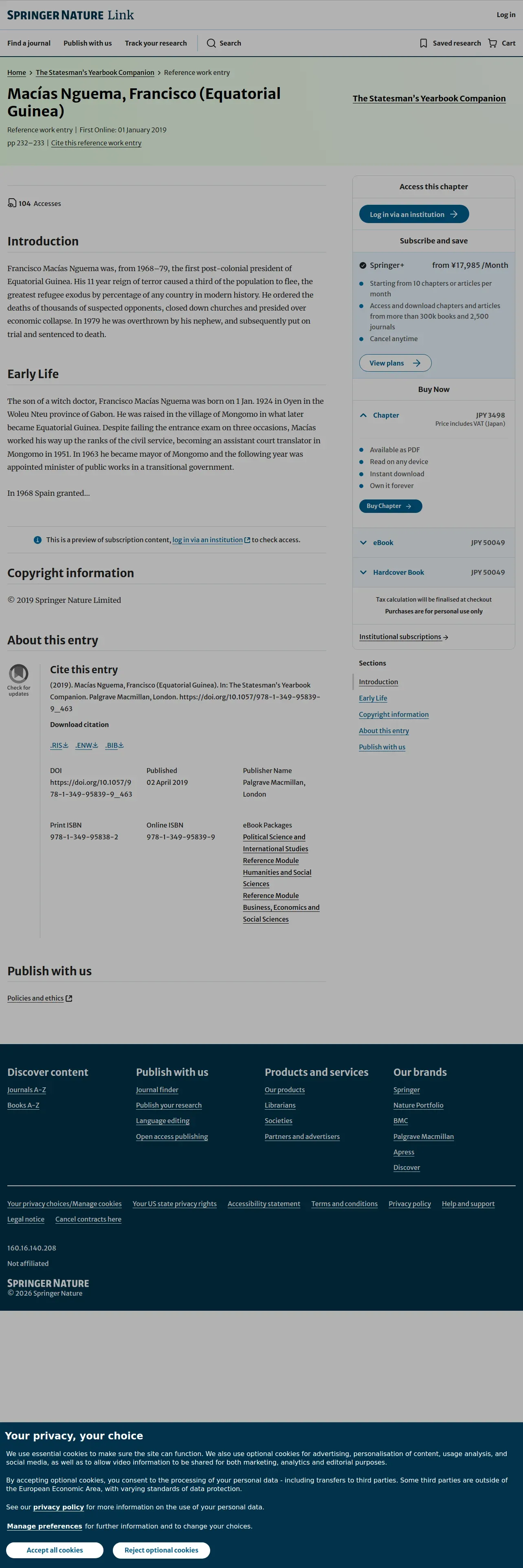
Task: Click Reject optional cookies button
Action: click(161, 1550)
